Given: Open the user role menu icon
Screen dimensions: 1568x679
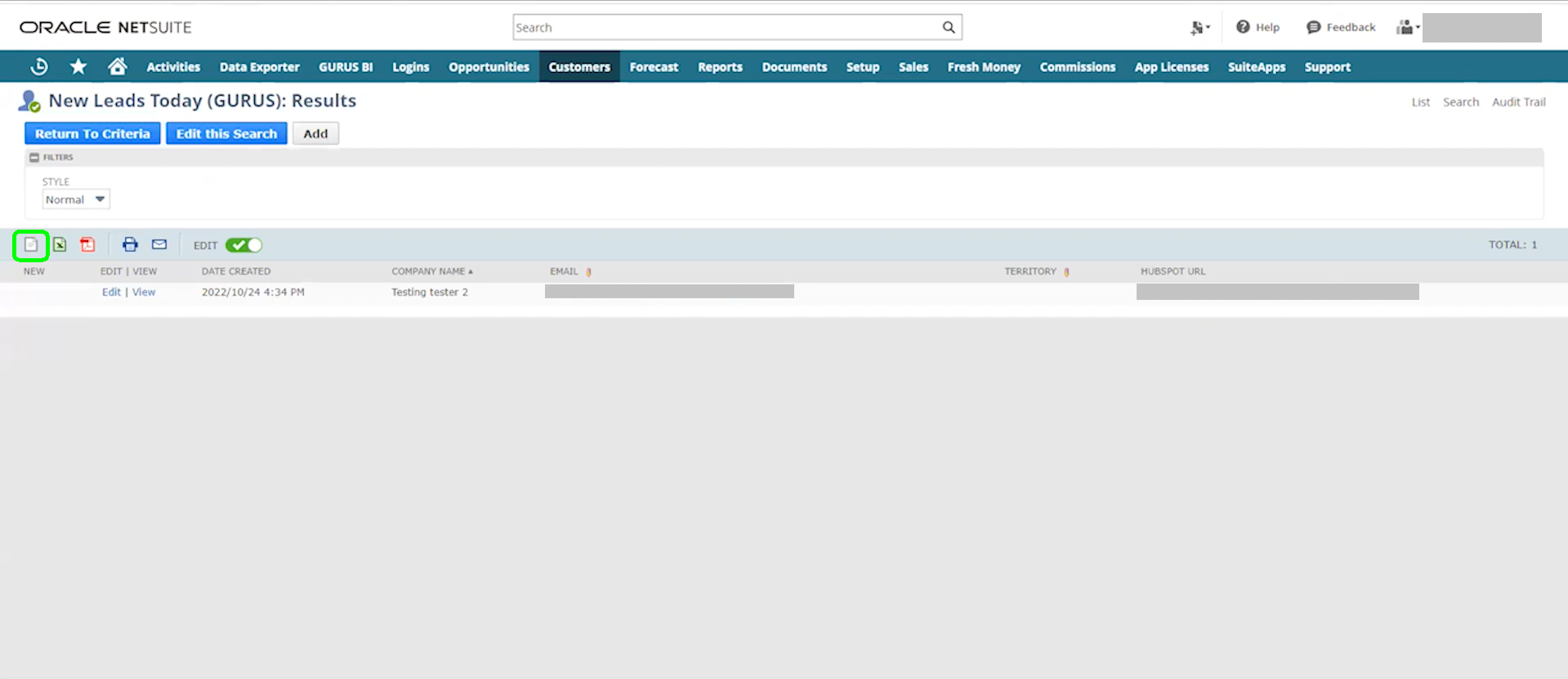Looking at the screenshot, I should [1408, 27].
